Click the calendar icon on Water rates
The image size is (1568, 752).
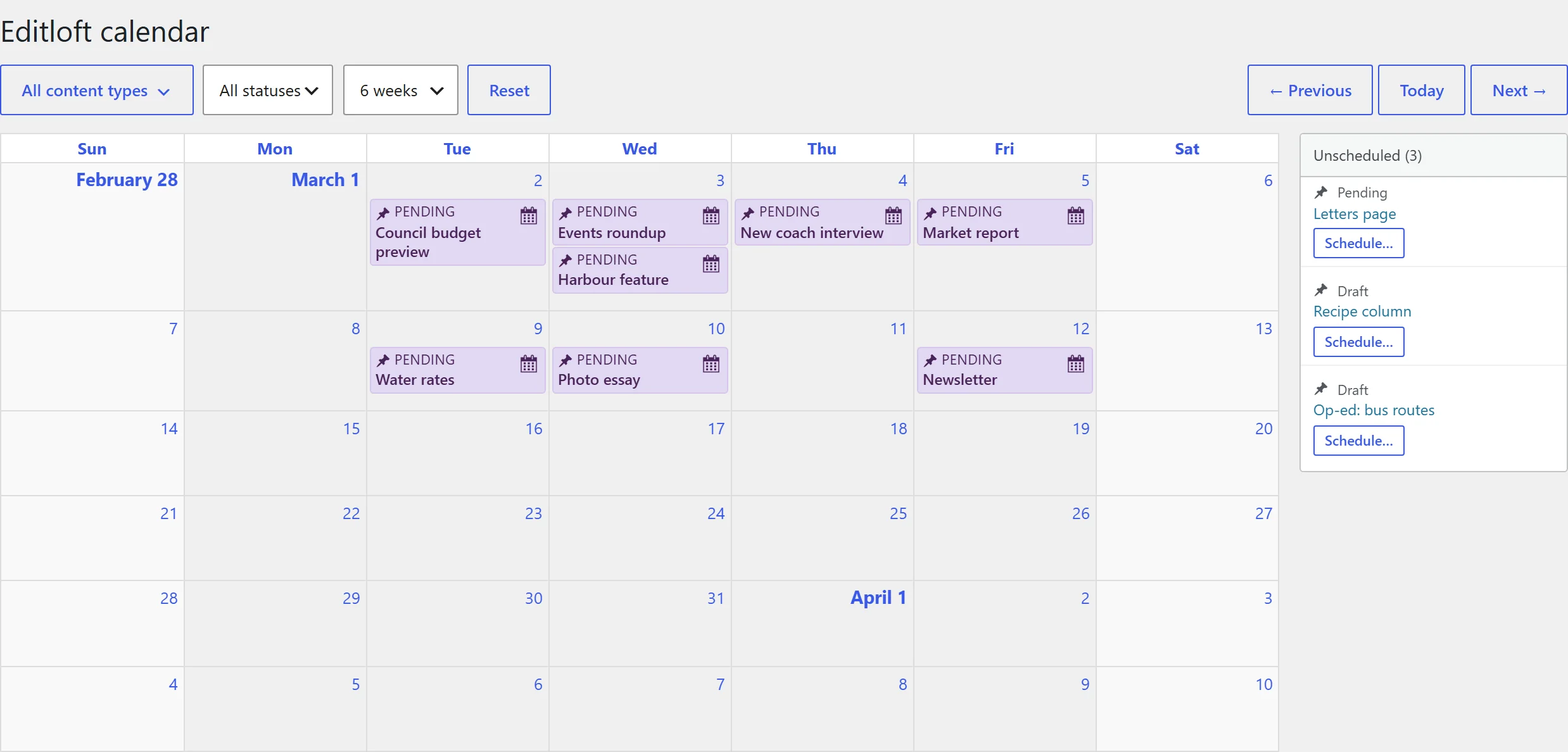click(x=529, y=364)
